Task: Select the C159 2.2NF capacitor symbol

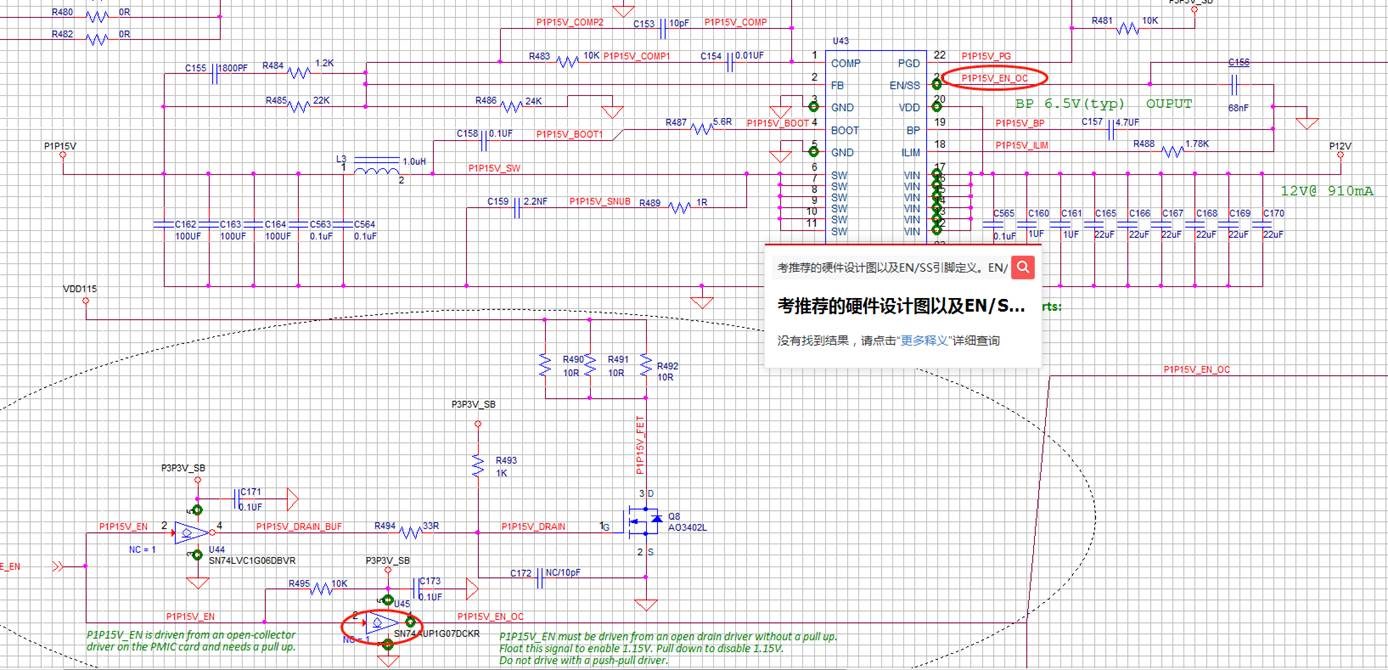Action: point(518,208)
